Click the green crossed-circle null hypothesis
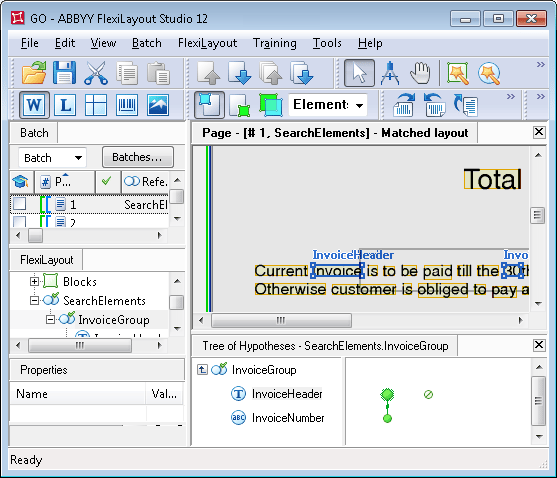Viewport: 557px width, 478px height. 428,394
